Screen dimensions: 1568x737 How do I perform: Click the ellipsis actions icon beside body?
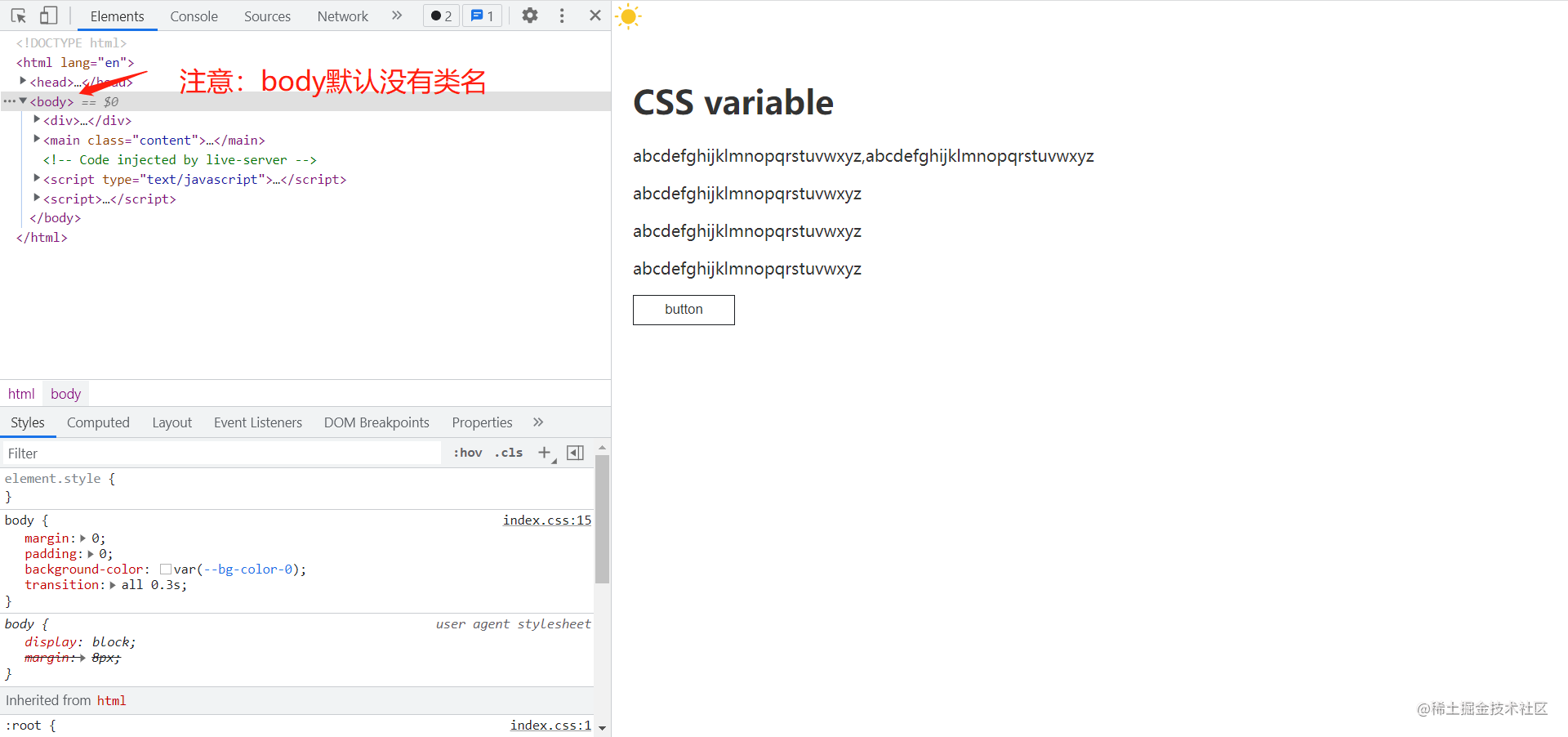[x=9, y=101]
